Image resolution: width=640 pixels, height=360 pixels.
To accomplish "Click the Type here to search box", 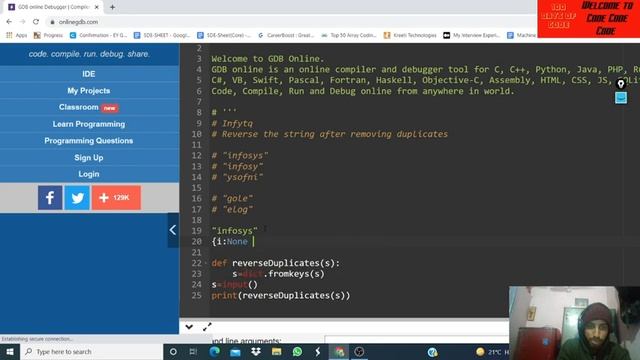I will coord(92,351).
